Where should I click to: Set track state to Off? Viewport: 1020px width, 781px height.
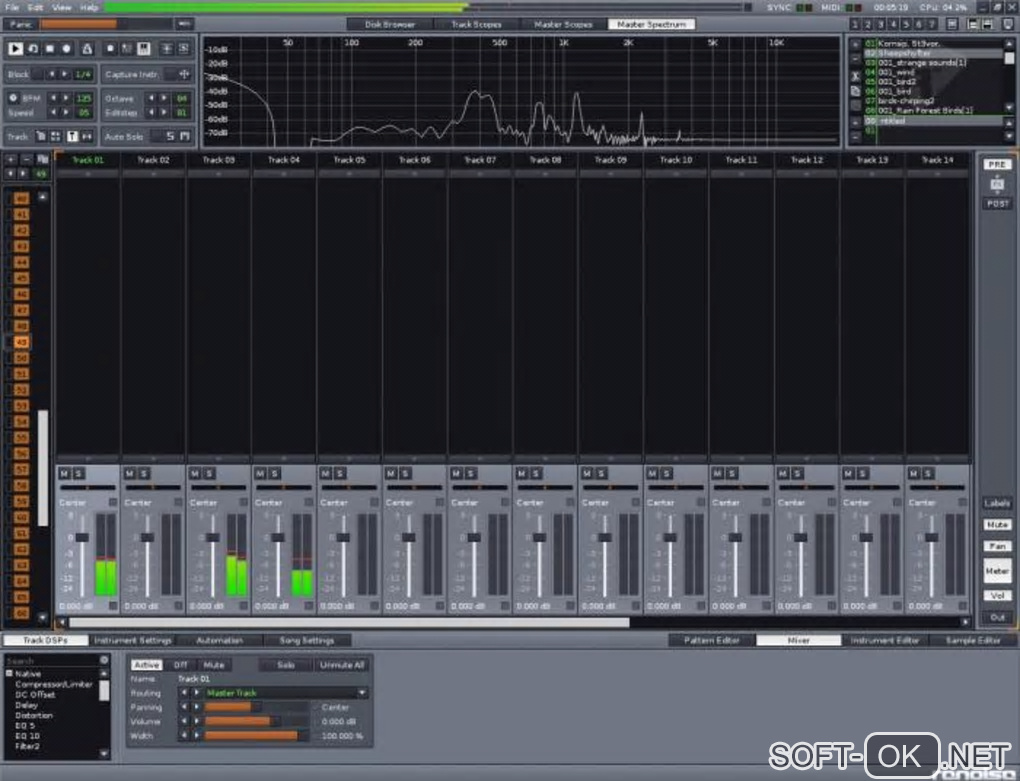tap(180, 665)
